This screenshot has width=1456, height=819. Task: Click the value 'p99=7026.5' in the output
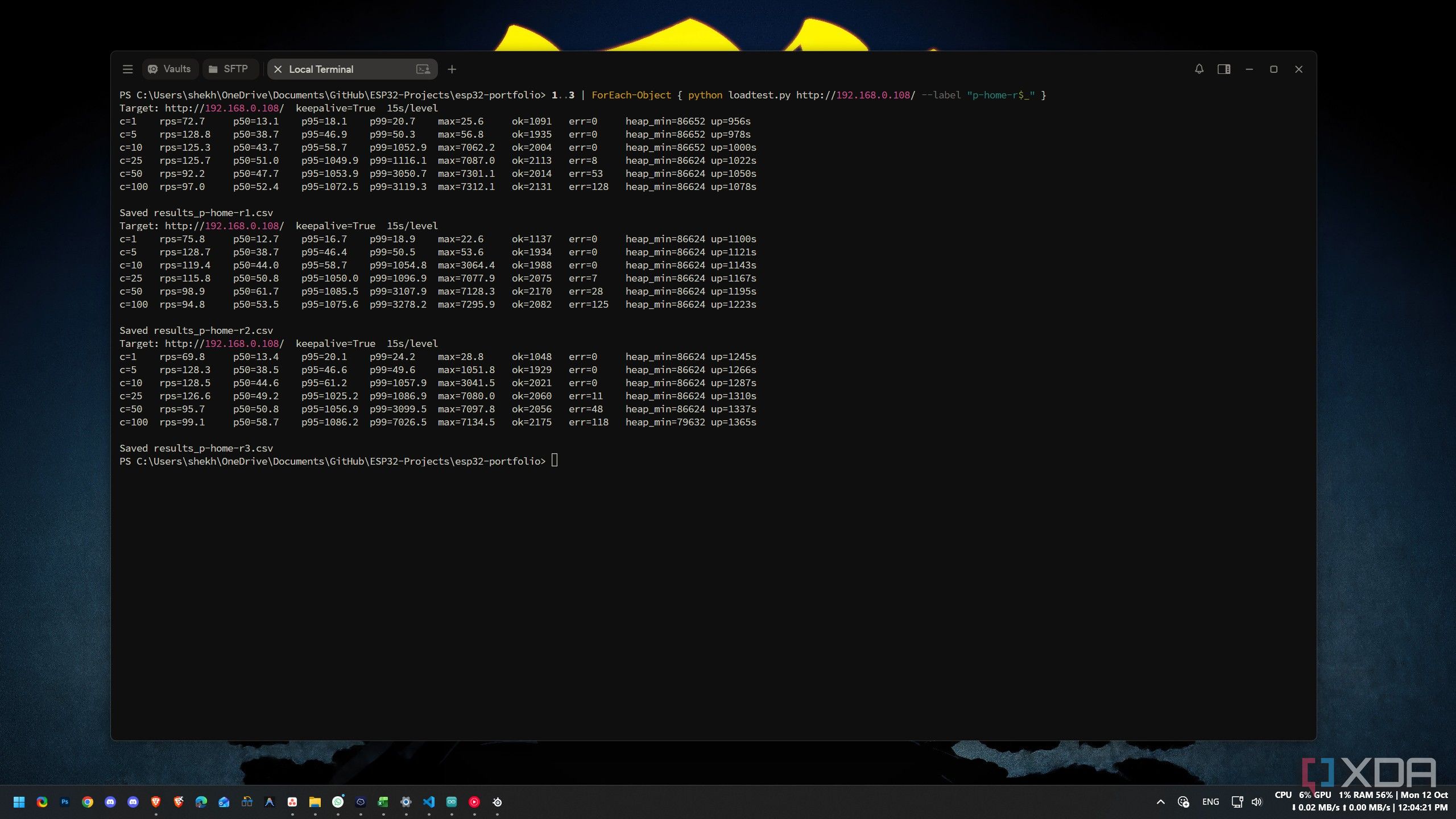click(398, 422)
